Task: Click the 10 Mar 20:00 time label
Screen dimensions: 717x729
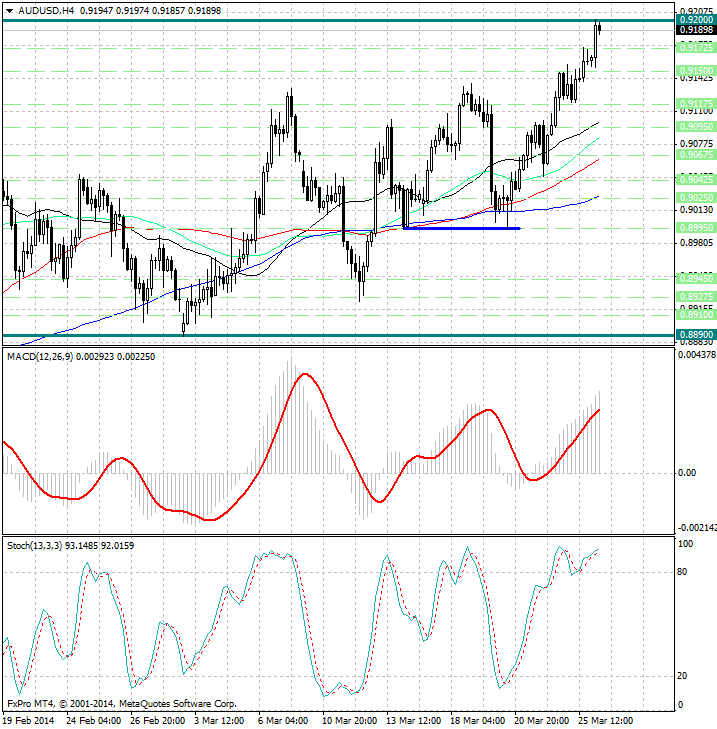Action: tap(349, 721)
